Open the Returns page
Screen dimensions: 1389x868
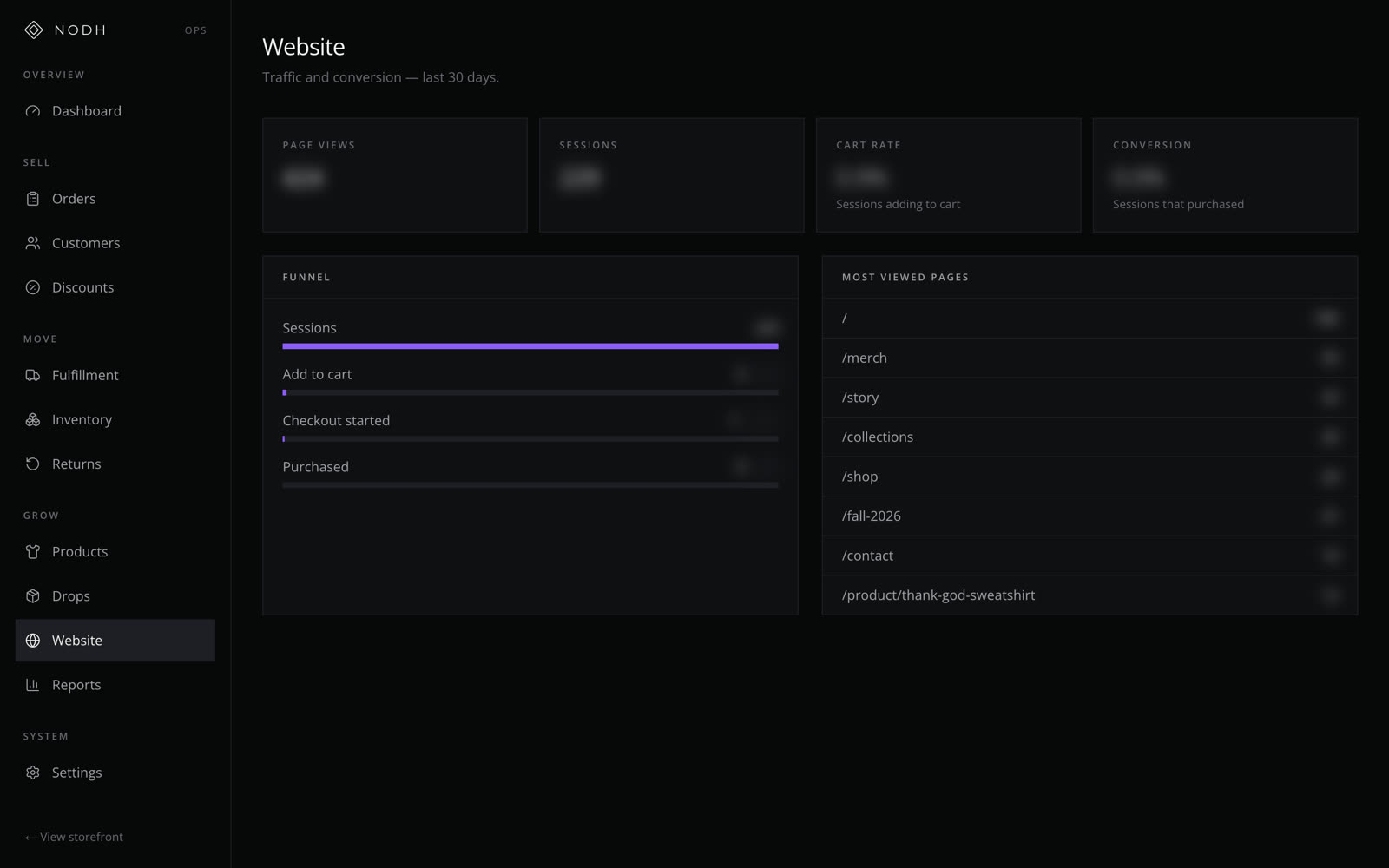point(115,464)
